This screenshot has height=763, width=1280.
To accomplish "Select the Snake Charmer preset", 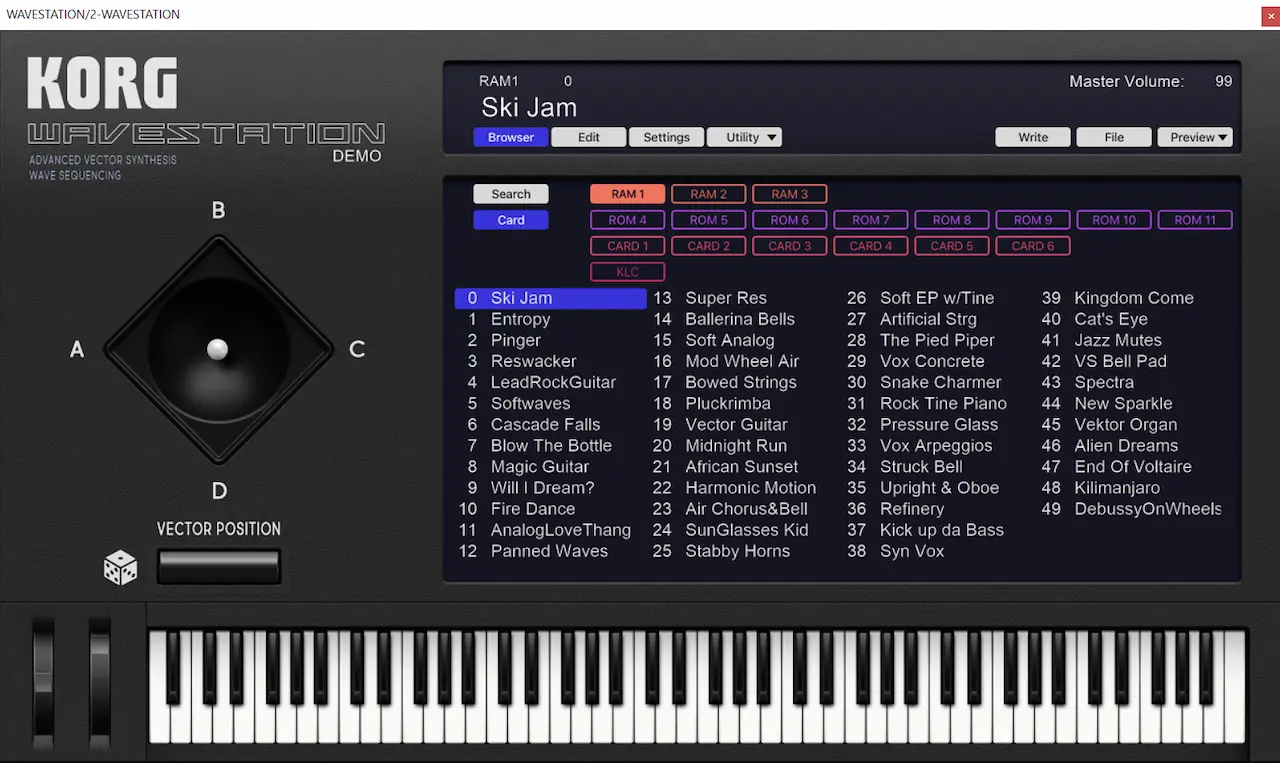I will [x=940, y=382].
